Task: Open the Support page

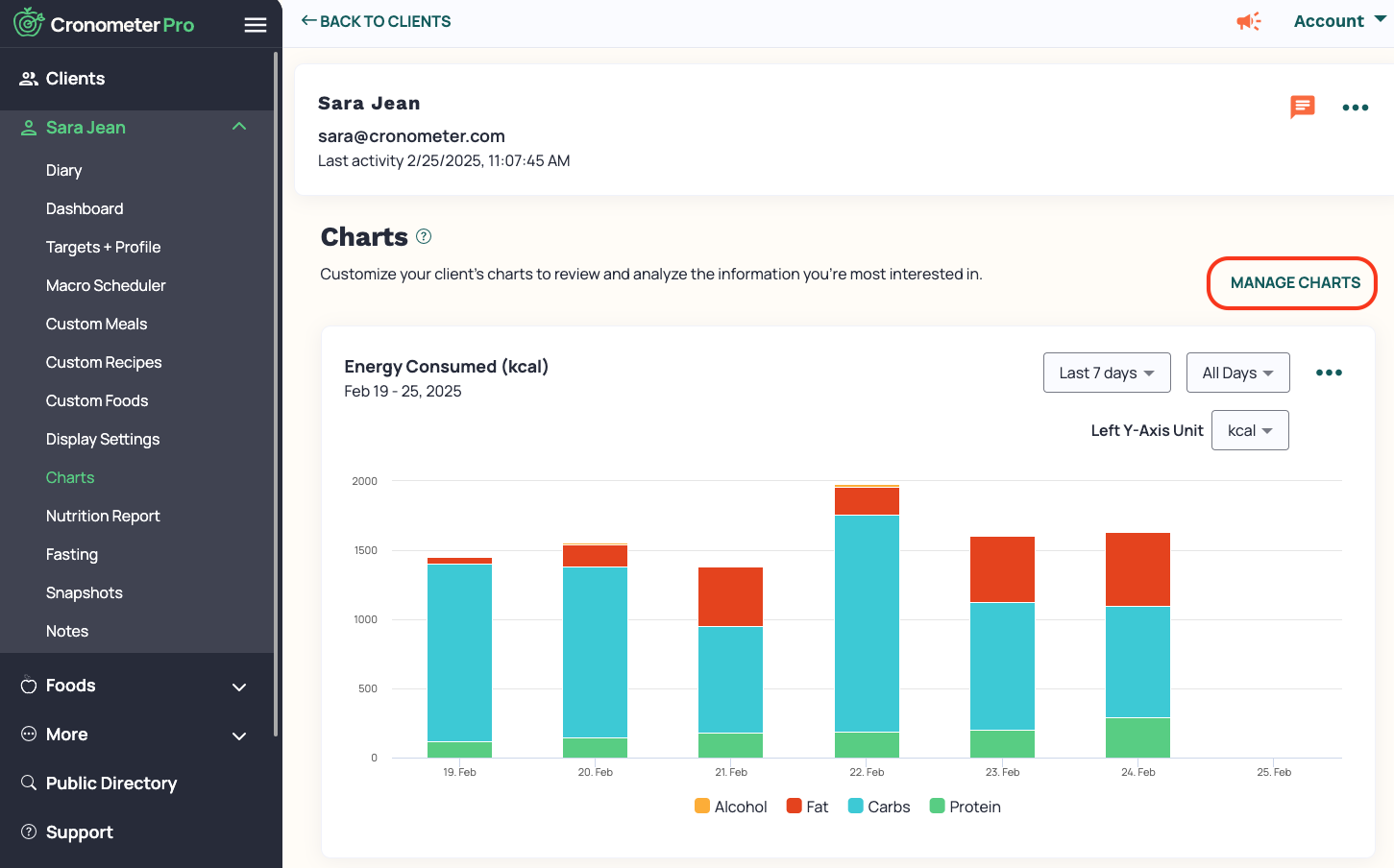Action: (80, 832)
